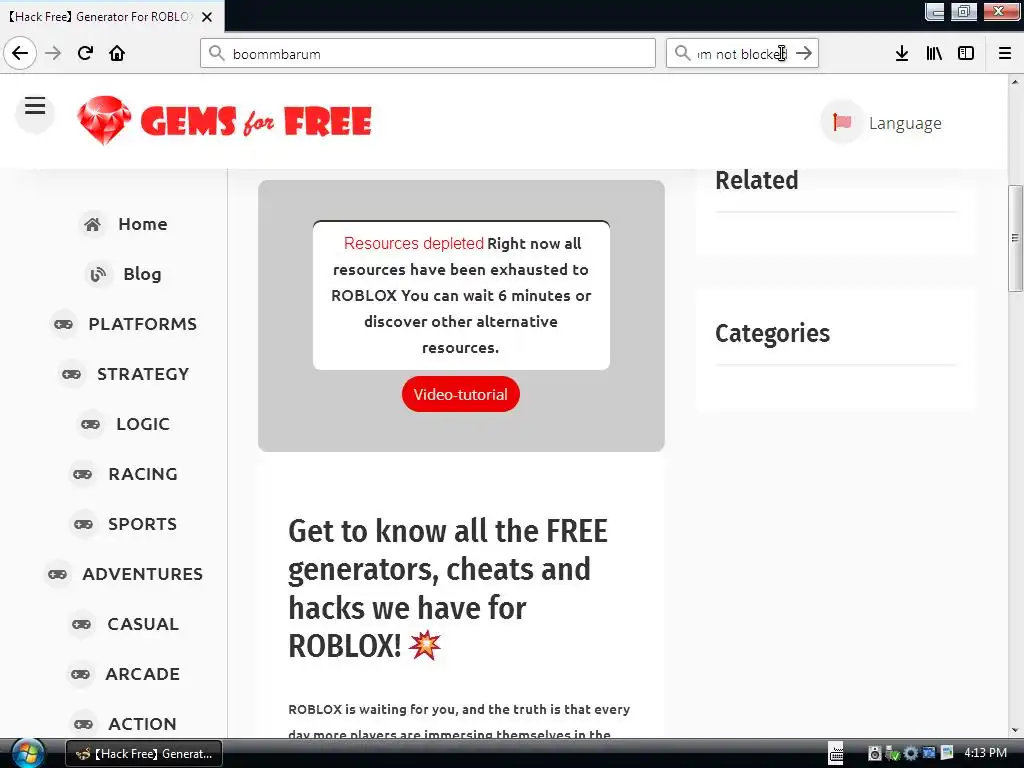This screenshot has height=768, width=1024.
Task: Click the scrollbar down arrow
Action: click(x=1015, y=730)
